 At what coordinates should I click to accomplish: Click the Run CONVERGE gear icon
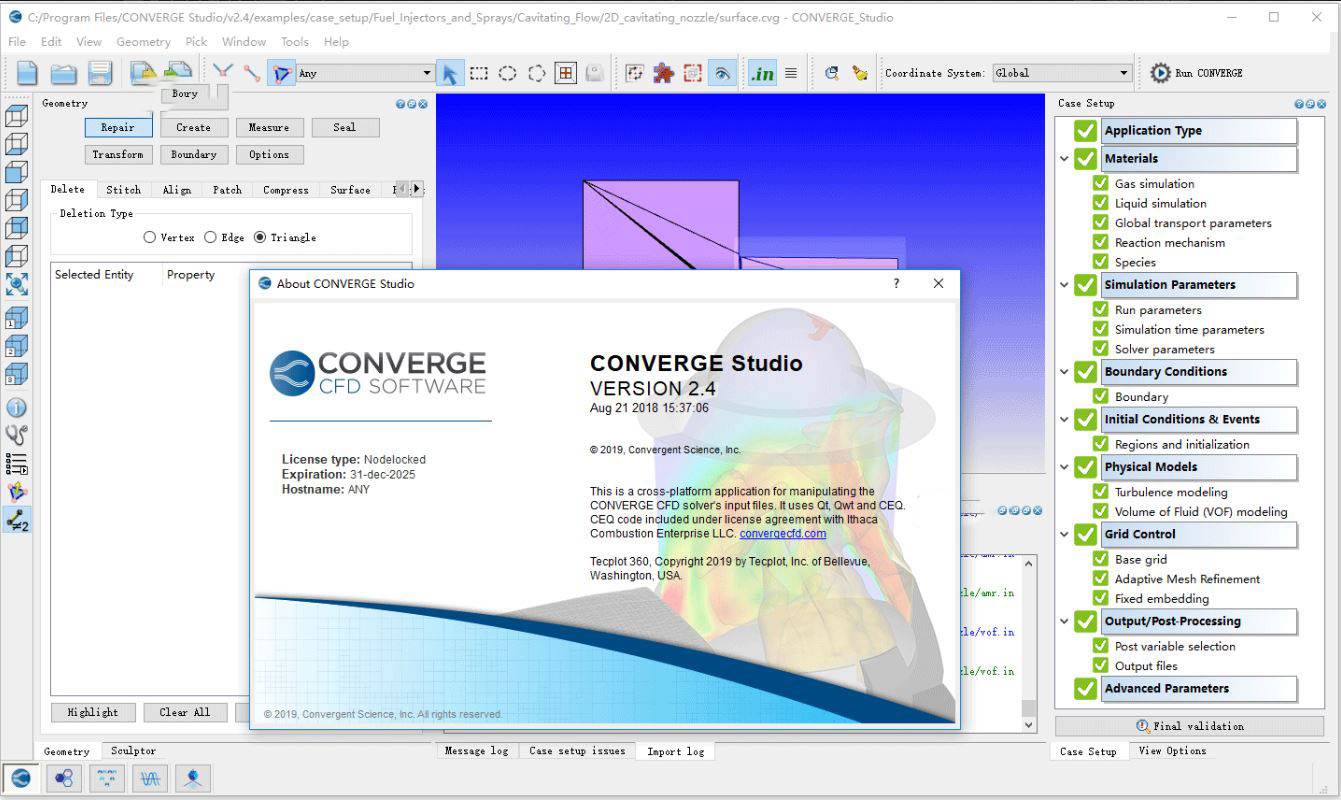[1160, 73]
